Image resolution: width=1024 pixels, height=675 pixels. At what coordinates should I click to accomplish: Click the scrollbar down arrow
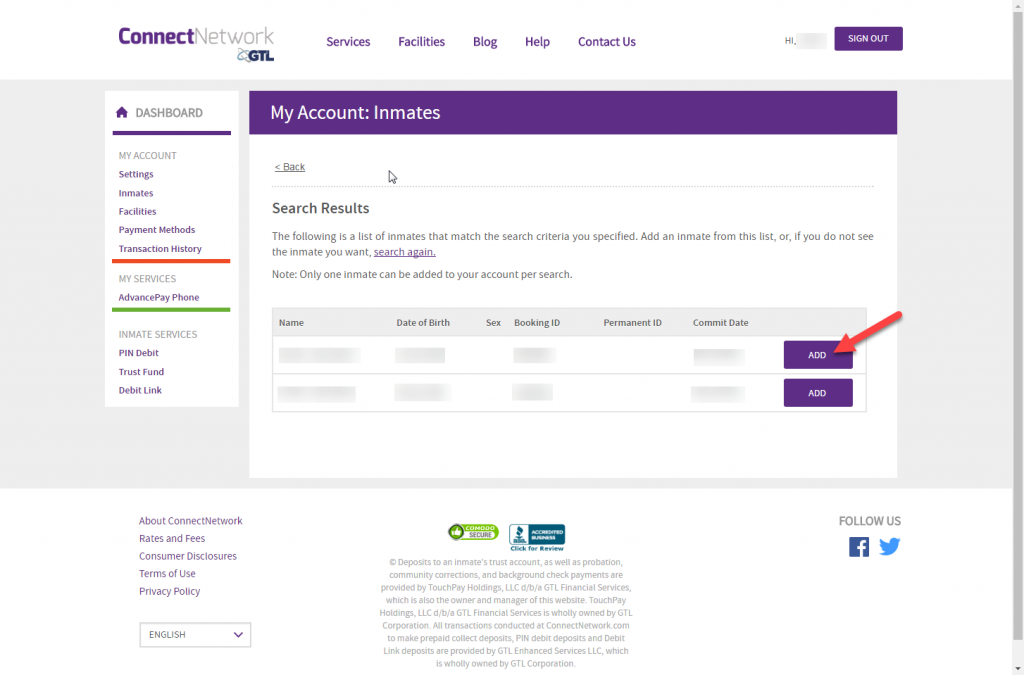[1018, 669]
